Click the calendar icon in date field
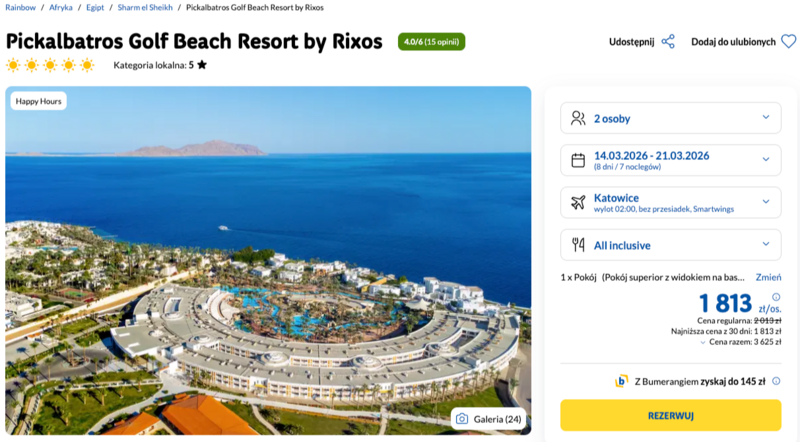Image resolution: width=800 pixels, height=442 pixels. pos(578,160)
